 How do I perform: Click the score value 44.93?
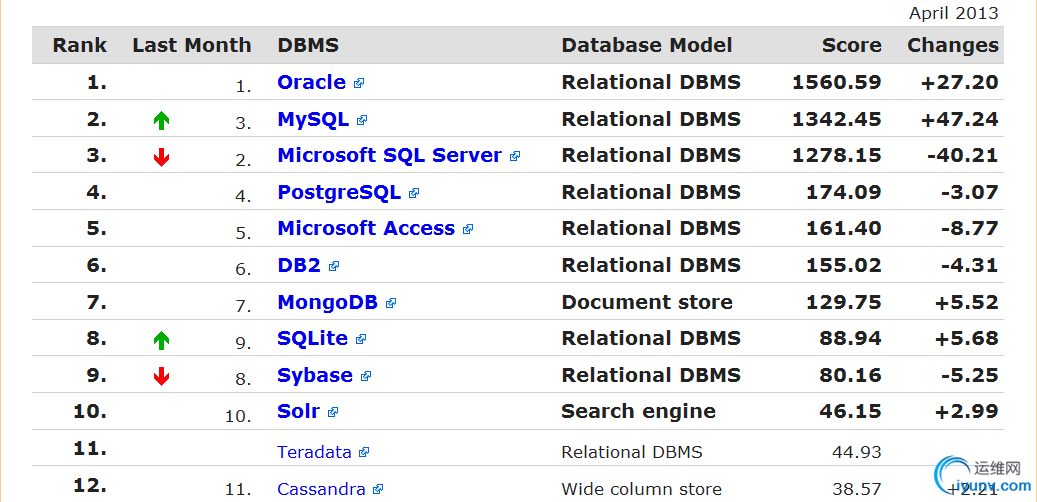tap(856, 452)
